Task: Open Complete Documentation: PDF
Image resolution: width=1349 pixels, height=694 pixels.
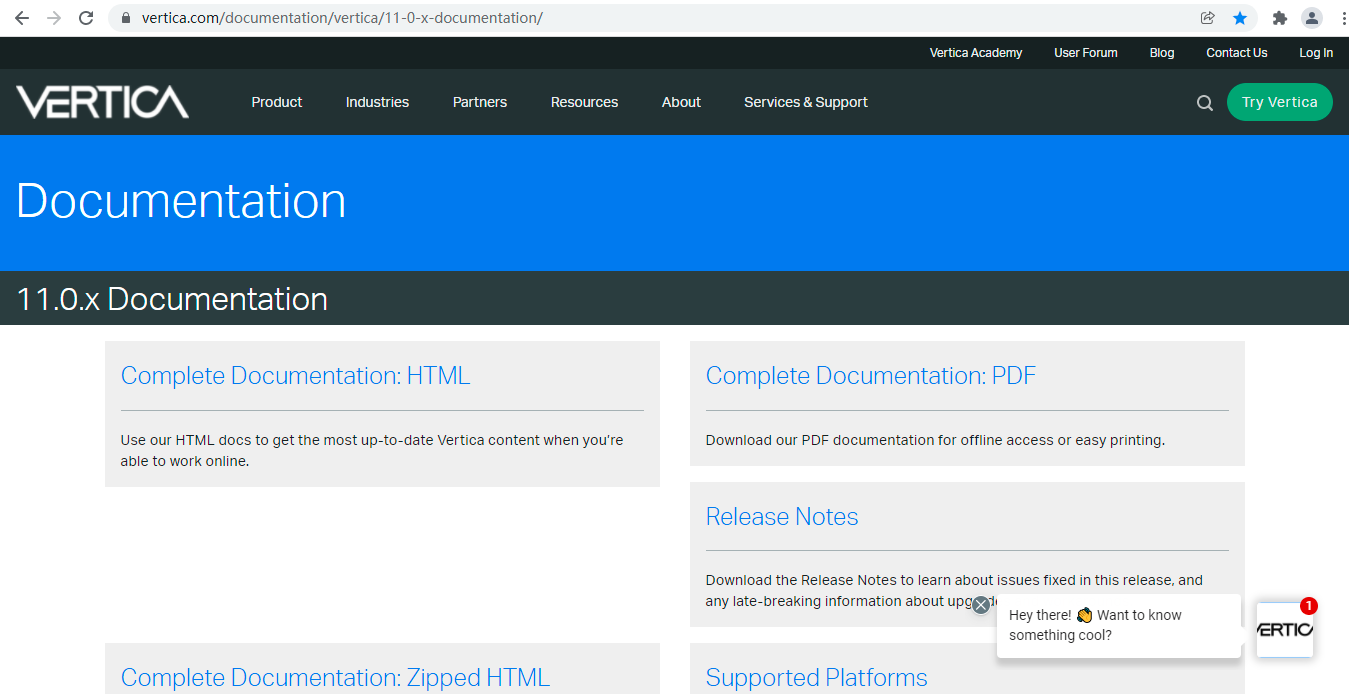Action: click(871, 376)
